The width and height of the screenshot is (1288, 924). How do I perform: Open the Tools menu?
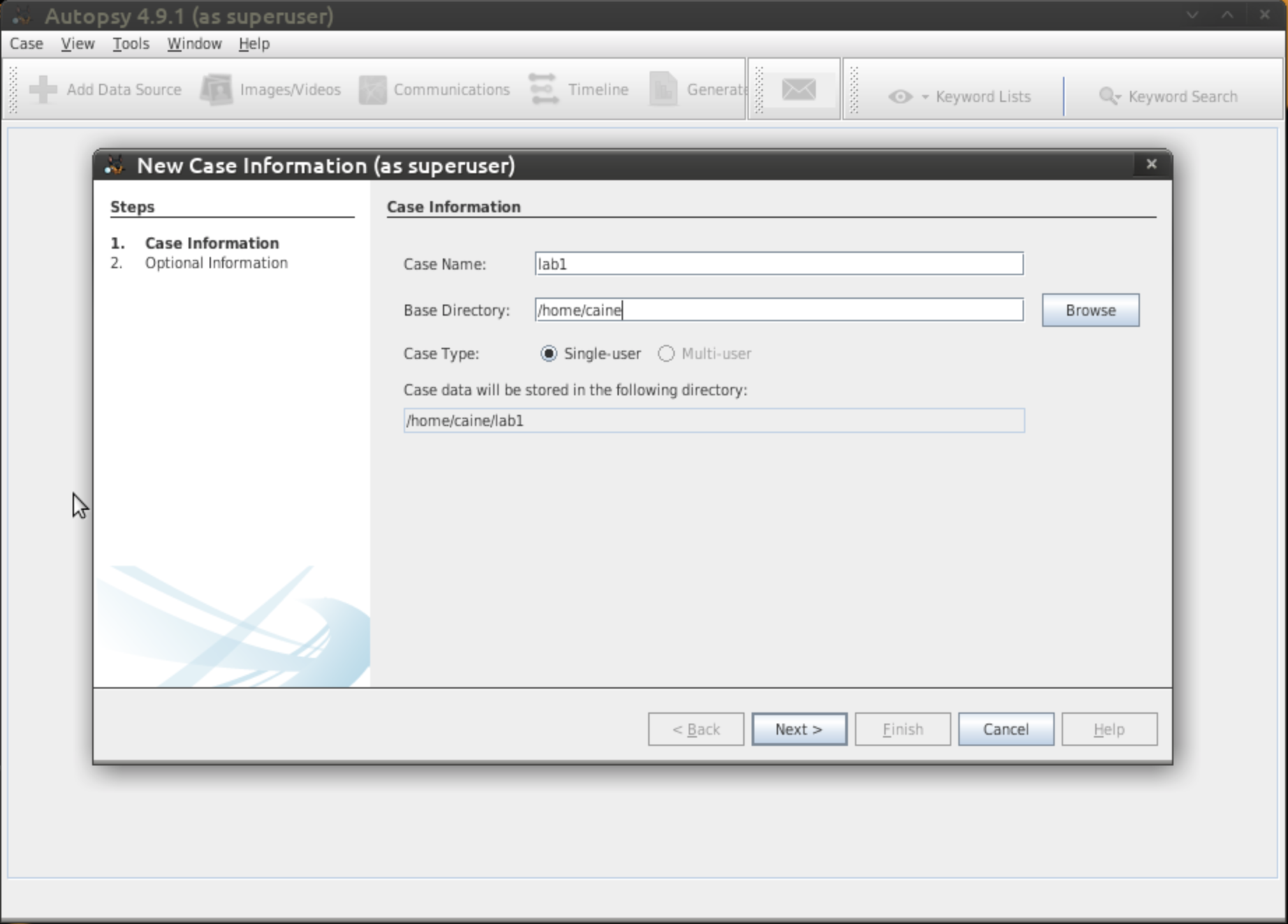(131, 43)
